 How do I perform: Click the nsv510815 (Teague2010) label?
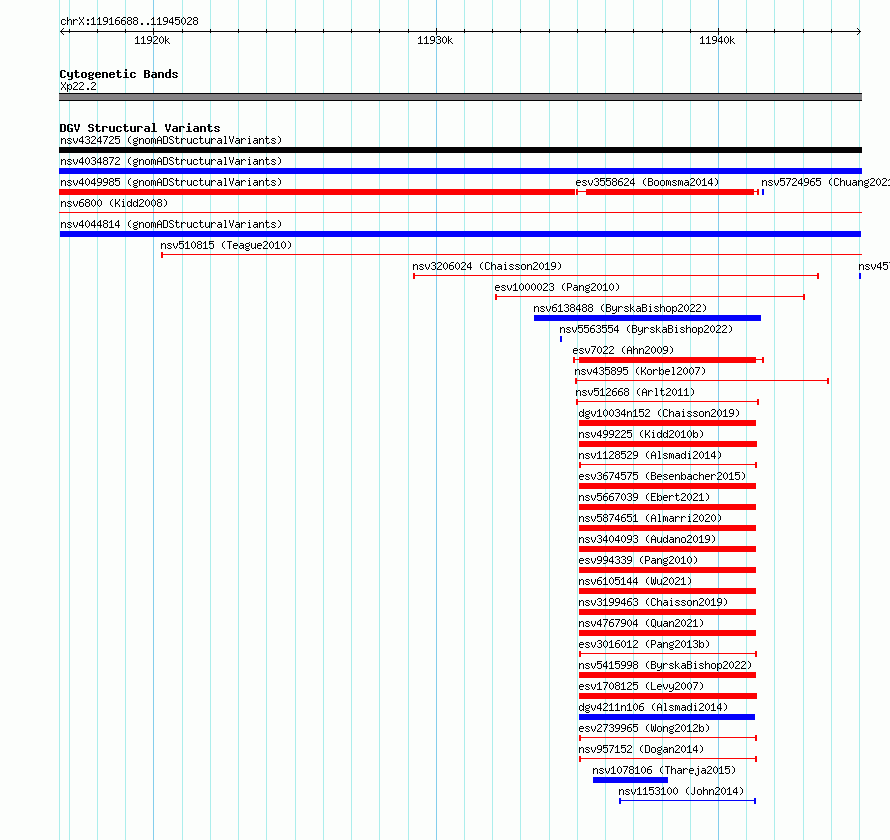pyautogui.click(x=226, y=245)
